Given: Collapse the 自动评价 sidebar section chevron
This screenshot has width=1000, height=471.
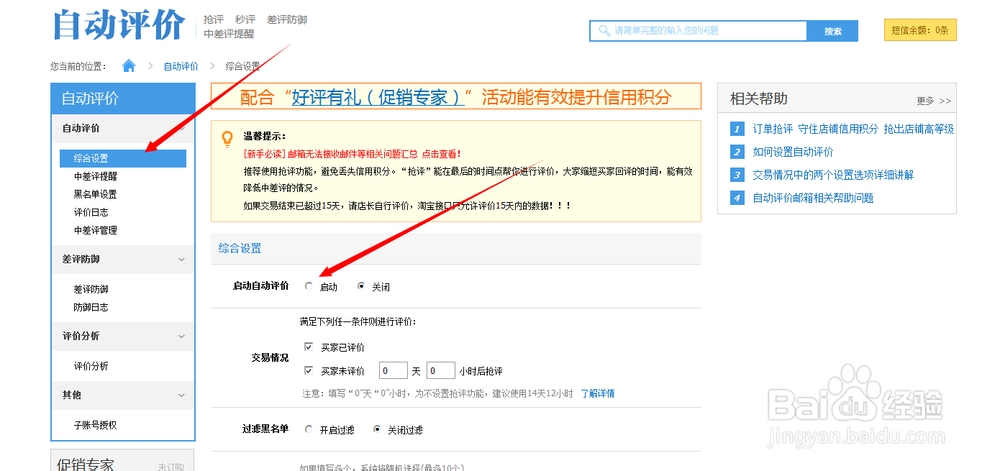Looking at the screenshot, I should pyautogui.click(x=181, y=129).
